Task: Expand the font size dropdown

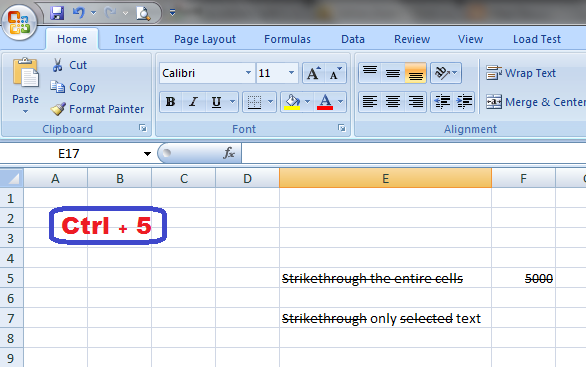Action: pyautogui.click(x=292, y=73)
